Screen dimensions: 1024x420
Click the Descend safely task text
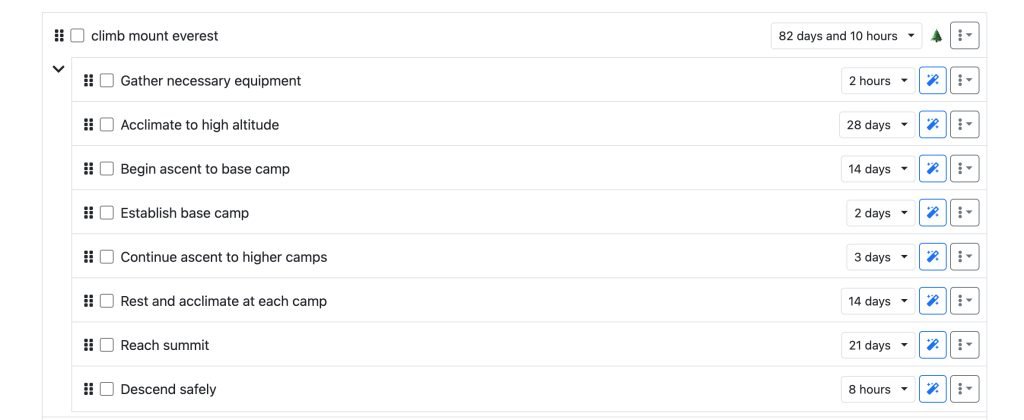click(x=168, y=389)
